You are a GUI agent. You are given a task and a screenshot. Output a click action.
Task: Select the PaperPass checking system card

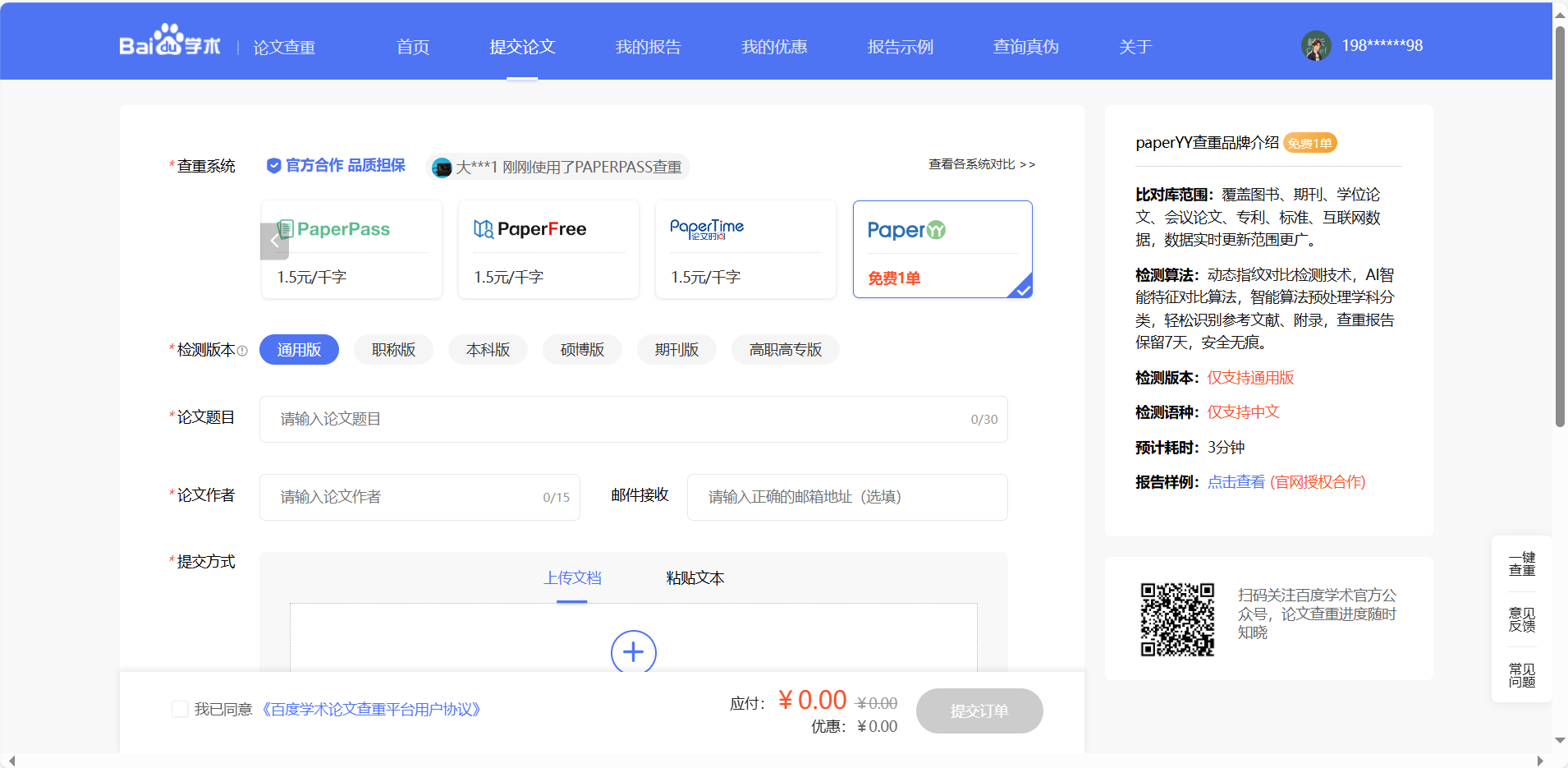[x=351, y=249]
